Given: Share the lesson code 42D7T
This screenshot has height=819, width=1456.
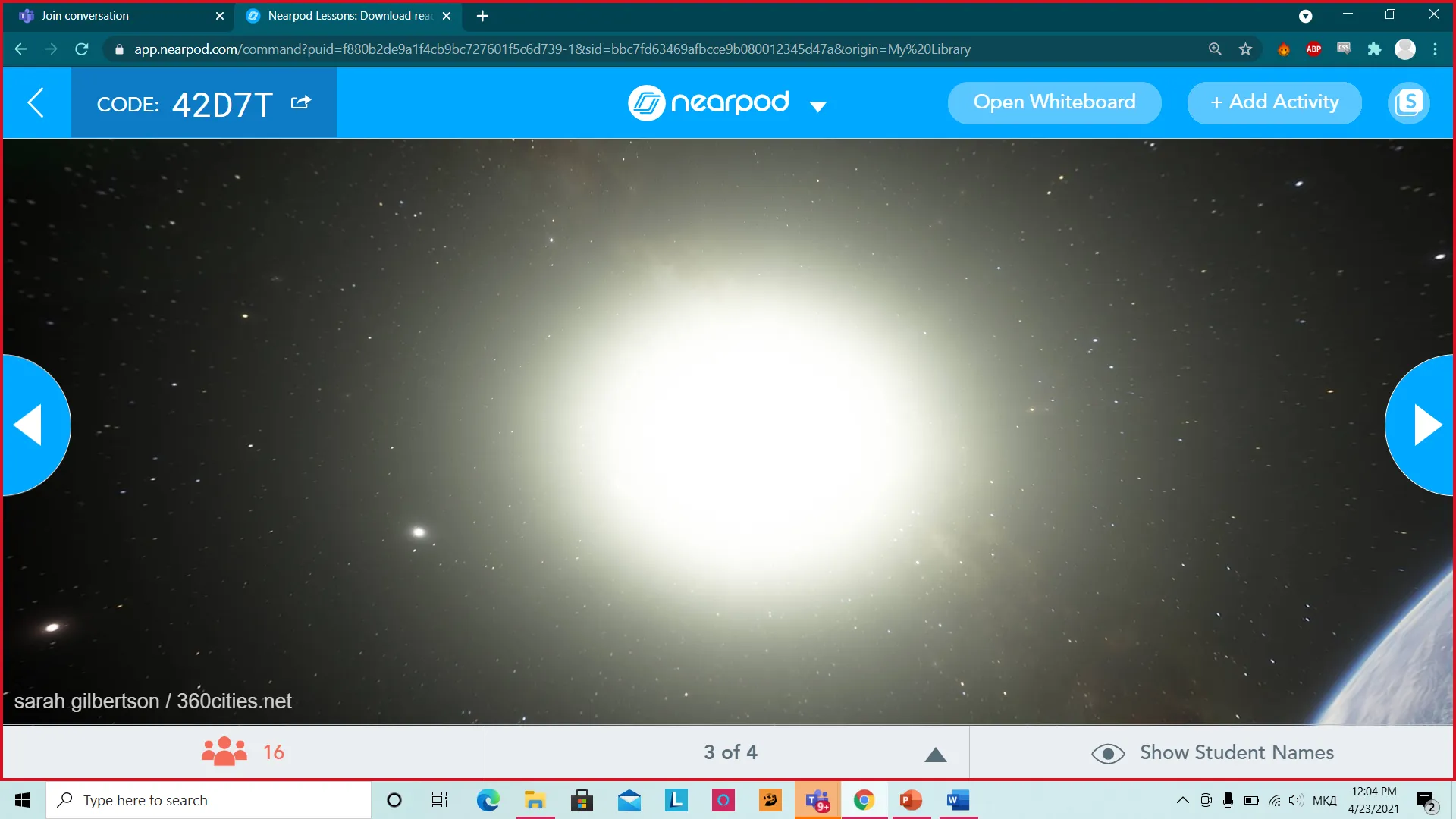Looking at the screenshot, I should pyautogui.click(x=301, y=102).
